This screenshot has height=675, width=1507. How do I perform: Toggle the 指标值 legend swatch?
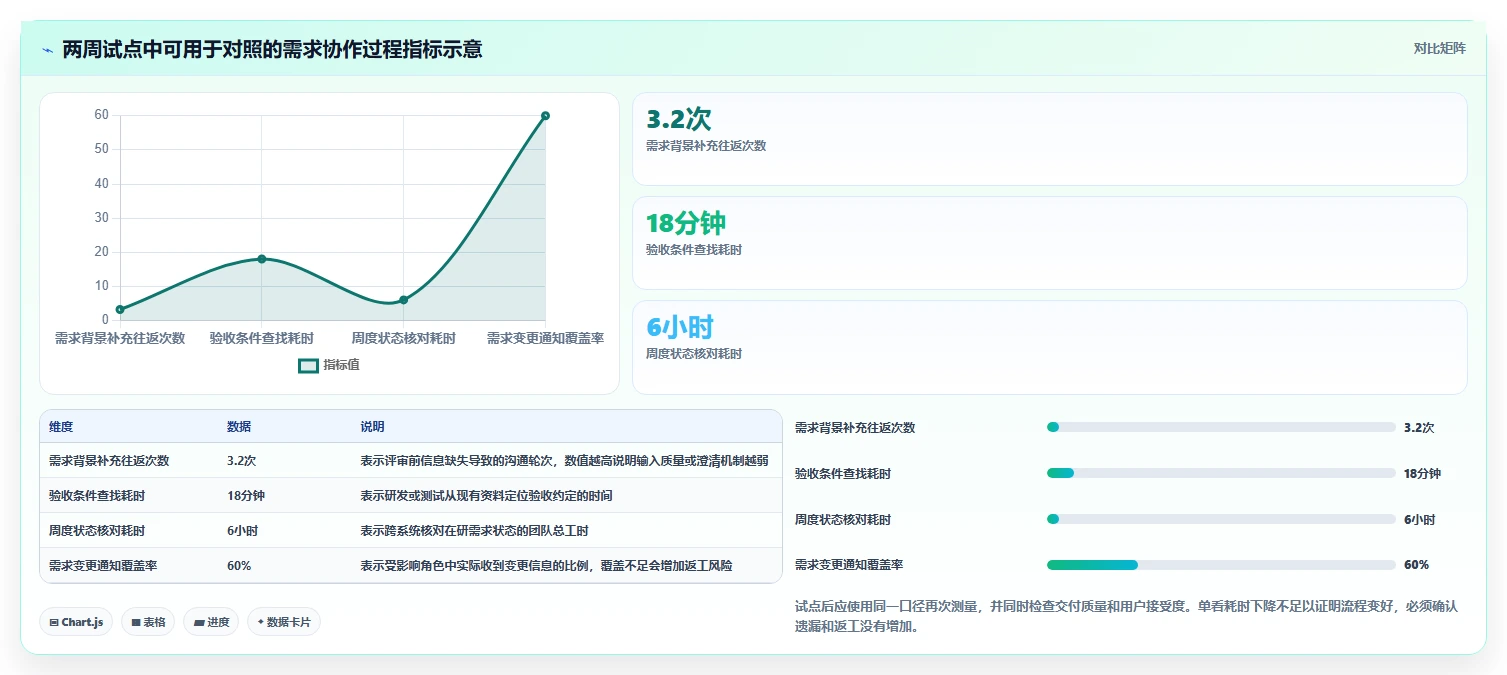tap(309, 365)
